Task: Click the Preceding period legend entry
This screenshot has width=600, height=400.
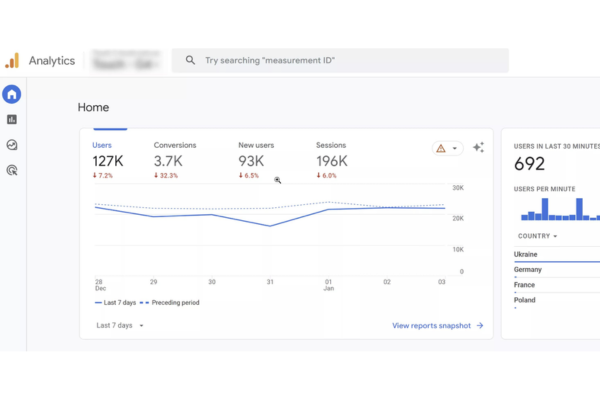Action: pyautogui.click(x=170, y=302)
